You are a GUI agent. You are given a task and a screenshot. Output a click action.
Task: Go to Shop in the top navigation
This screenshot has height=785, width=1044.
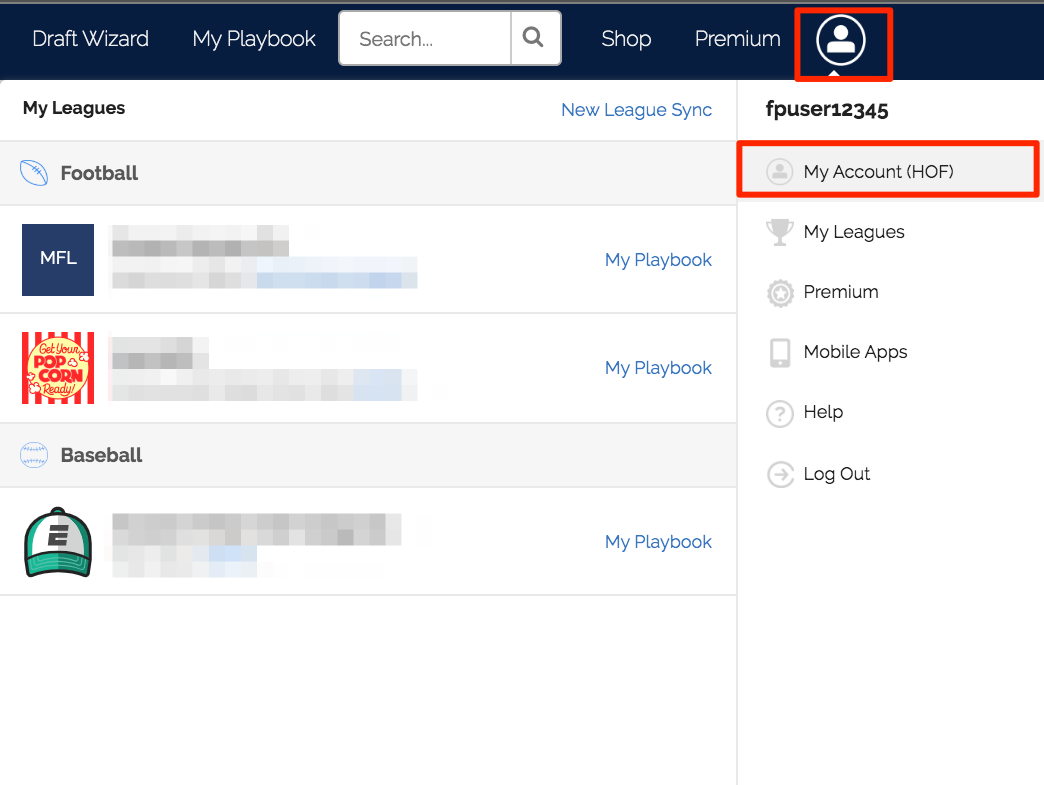[626, 39]
